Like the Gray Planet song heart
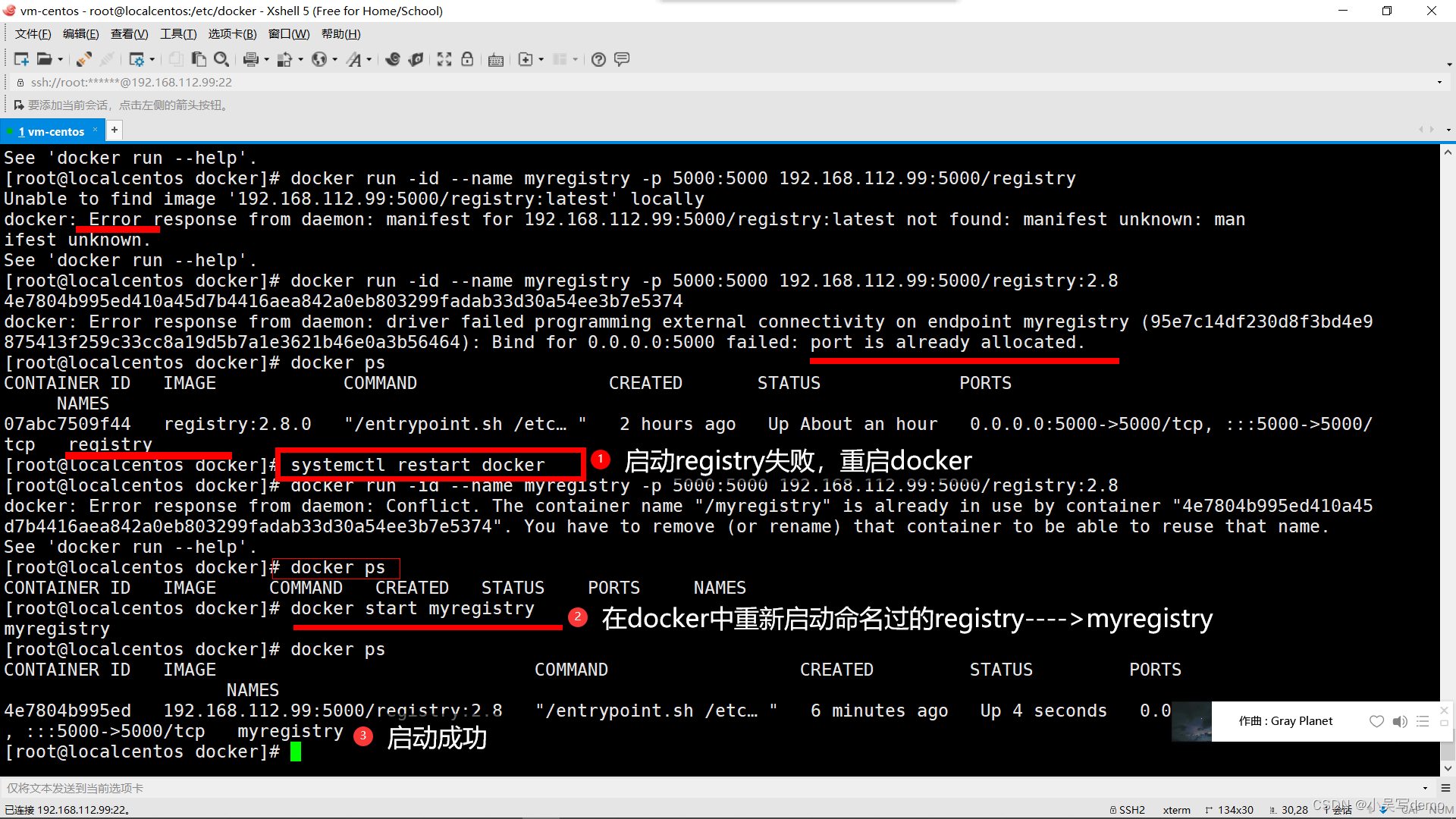The image size is (1456, 819). 1376,721
